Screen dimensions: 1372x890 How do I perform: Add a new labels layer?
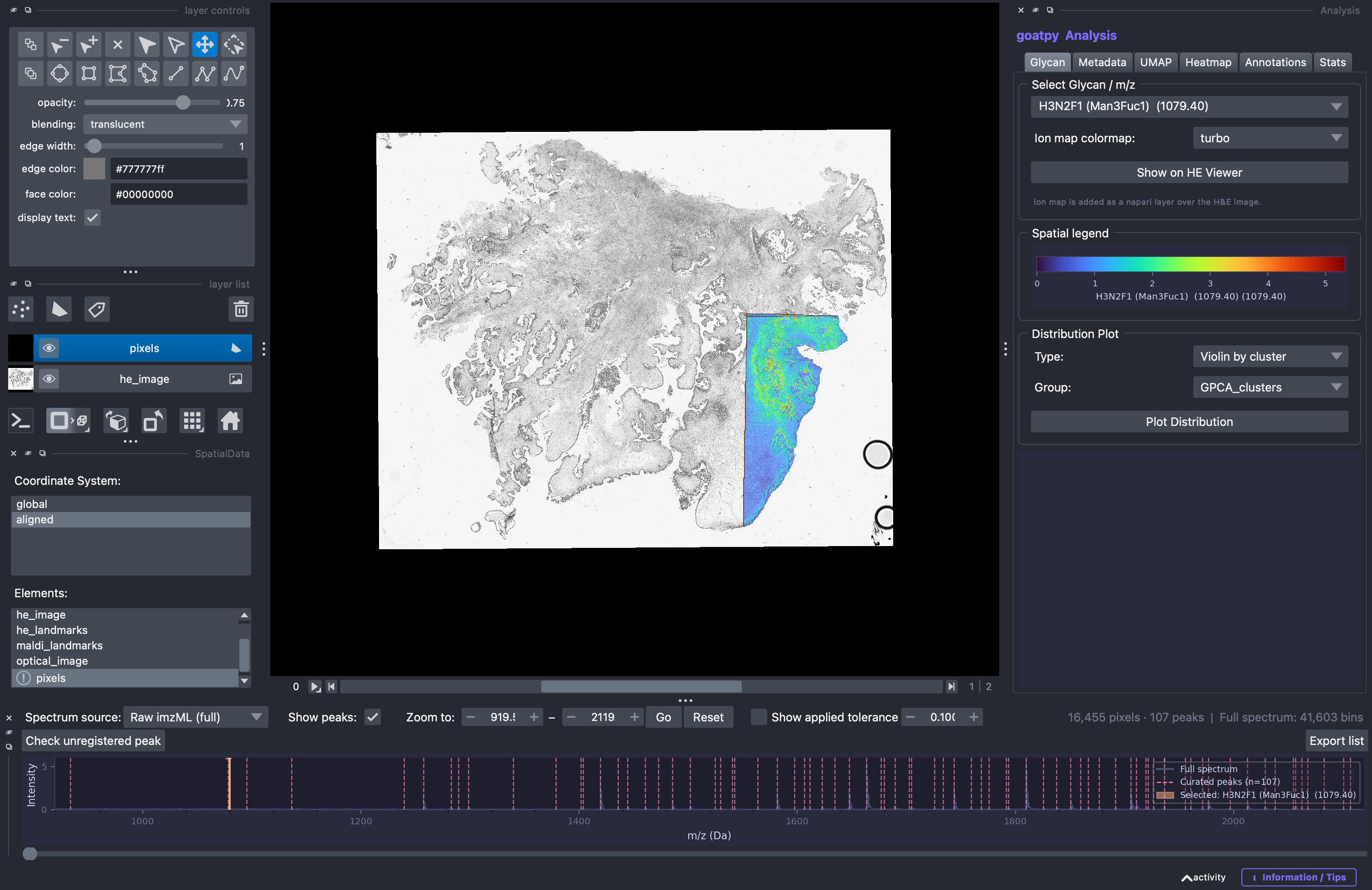[x=97, y=310]
